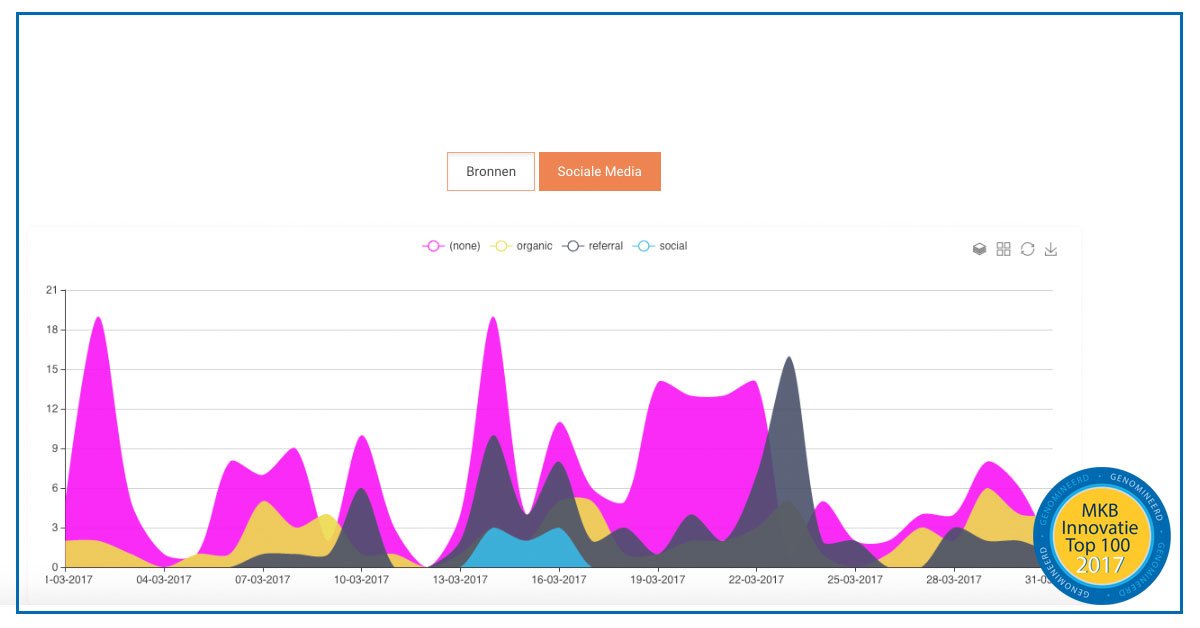This screenshot has width=1200, height=628.
Task: Click the 13-03-2017 axis date label
Action: [460, 579]
